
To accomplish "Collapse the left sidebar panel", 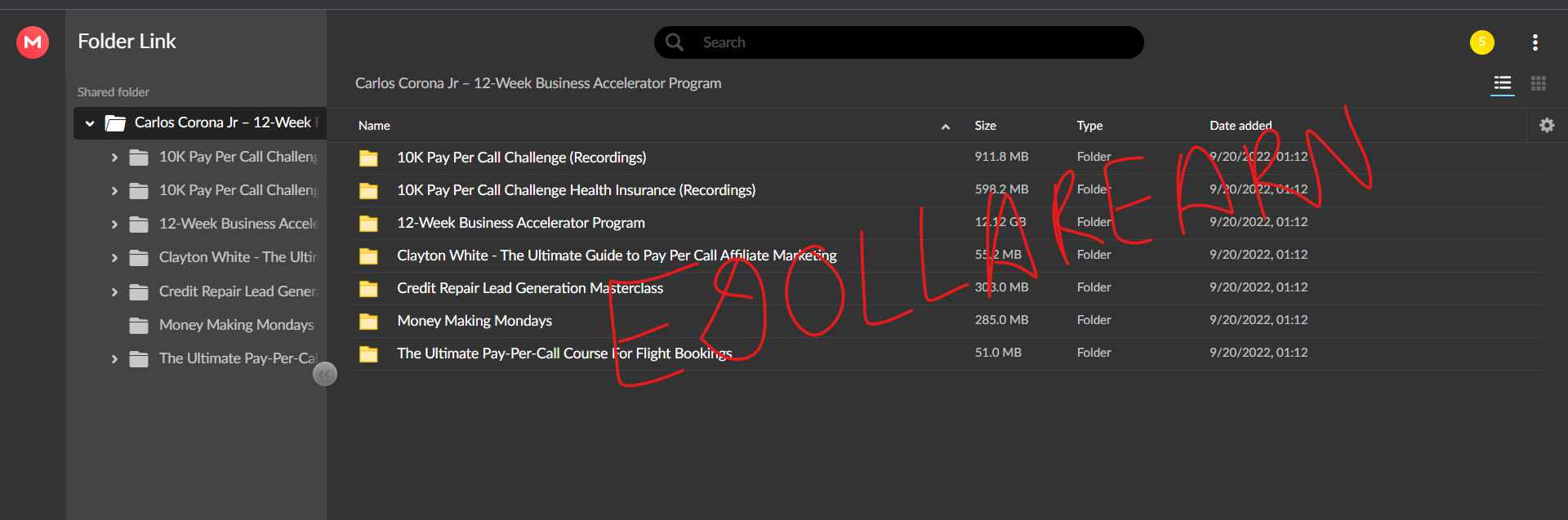I will click(325, 374).
